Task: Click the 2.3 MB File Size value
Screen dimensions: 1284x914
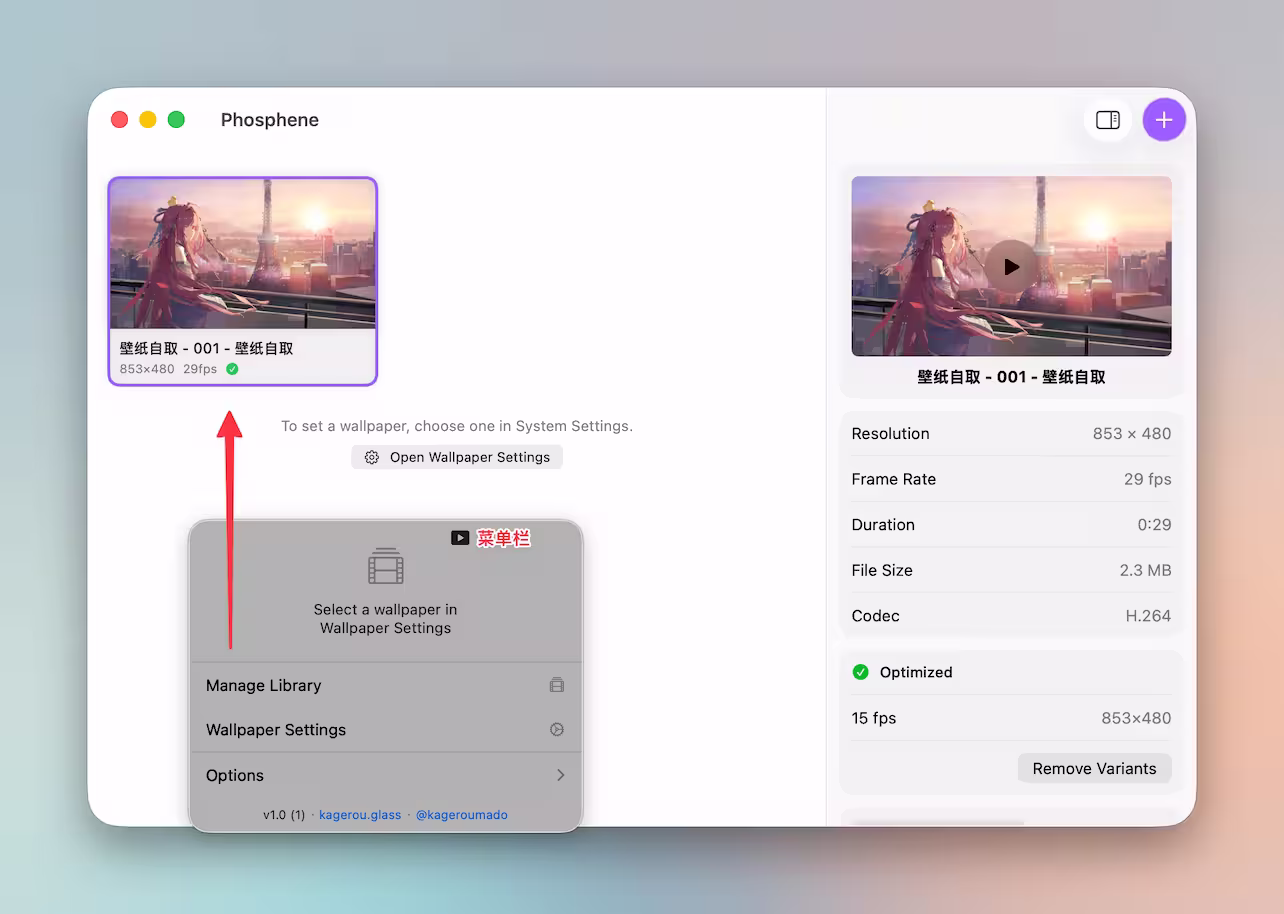Action: point(1145,570)
